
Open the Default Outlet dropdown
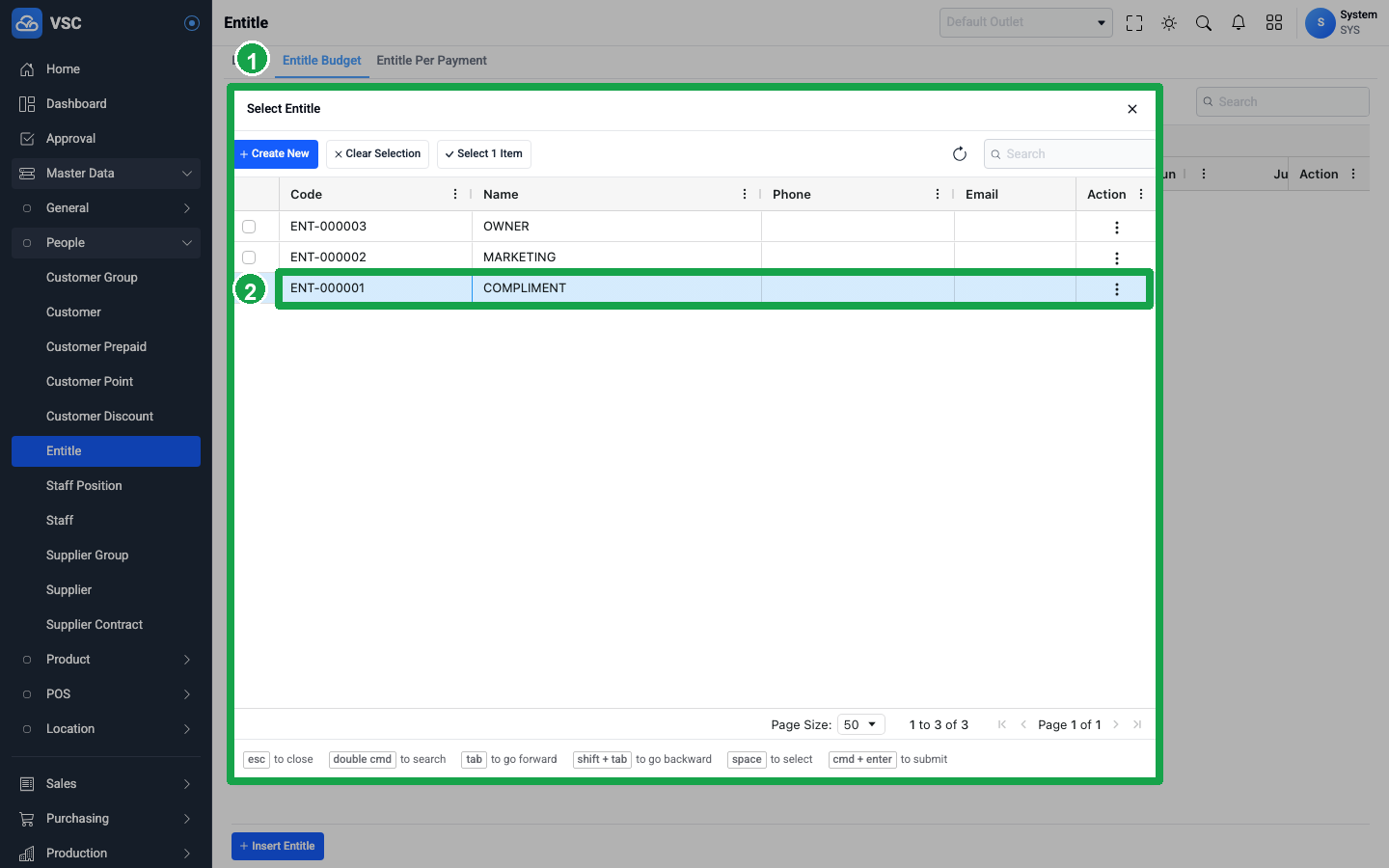tap(1026, 22)
